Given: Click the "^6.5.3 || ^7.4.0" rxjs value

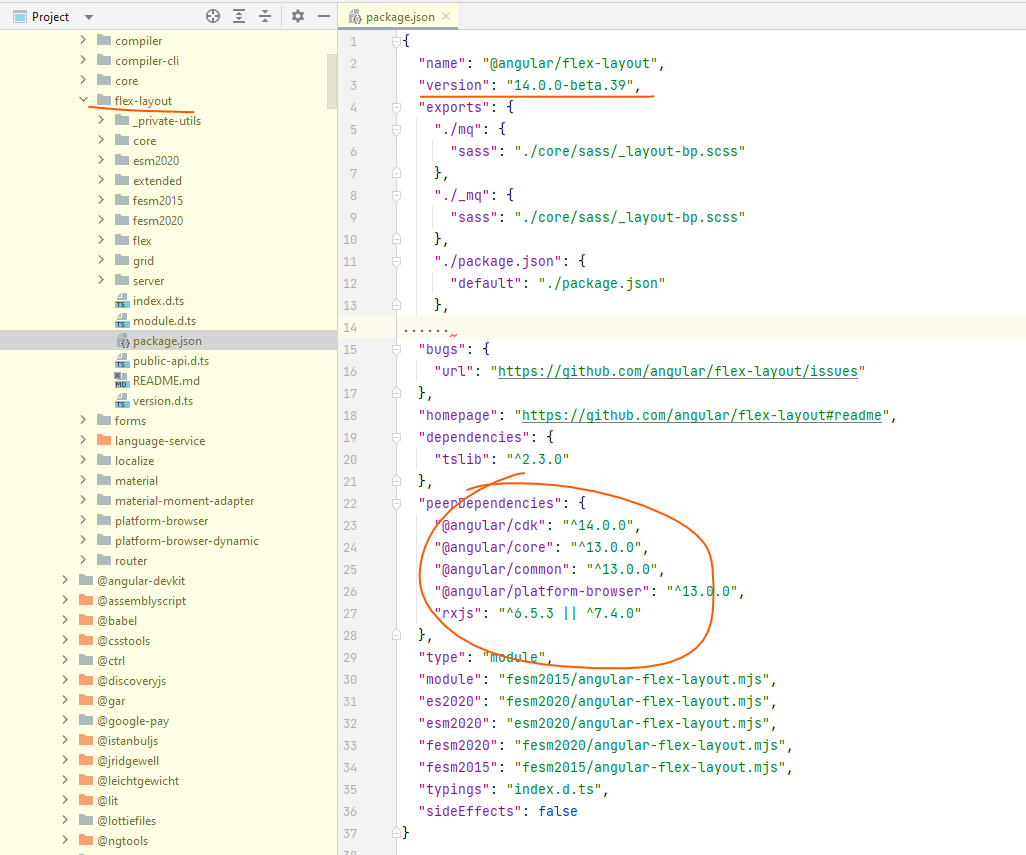Looking at the screenshot, I should coord(569,614).
